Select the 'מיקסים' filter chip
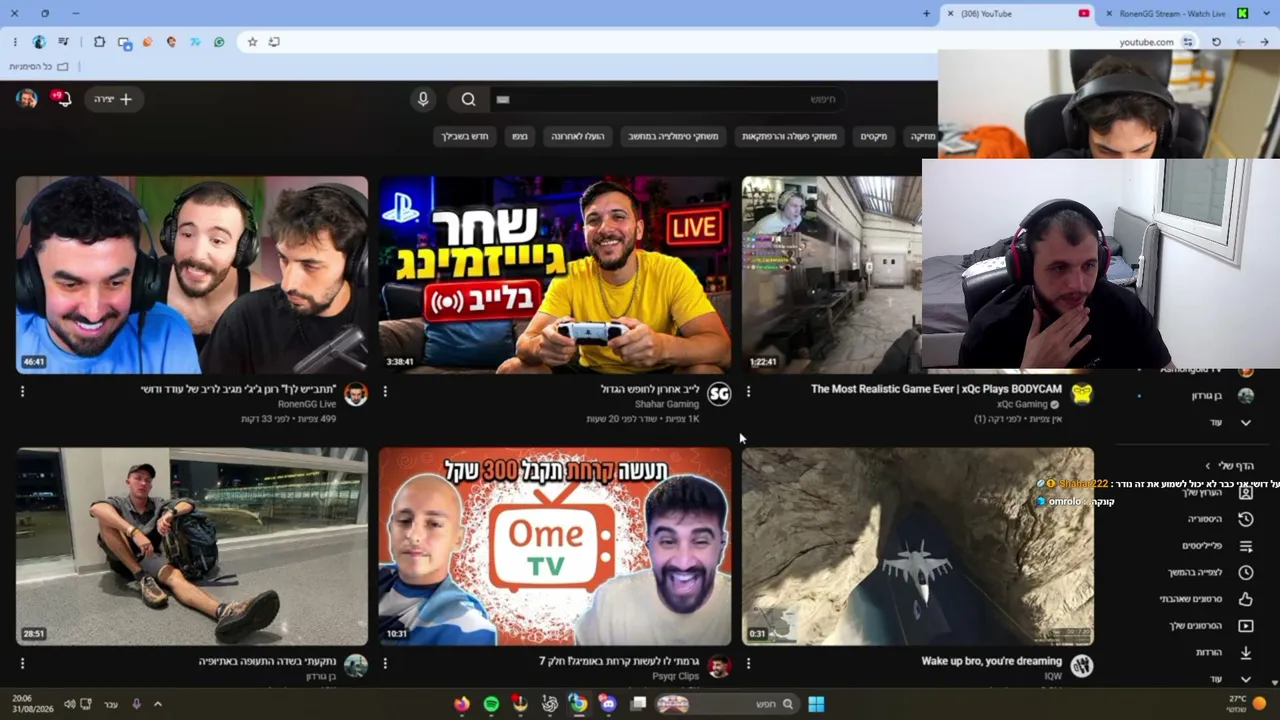This screenshot has width=1280, height=720. click(874, 136)
